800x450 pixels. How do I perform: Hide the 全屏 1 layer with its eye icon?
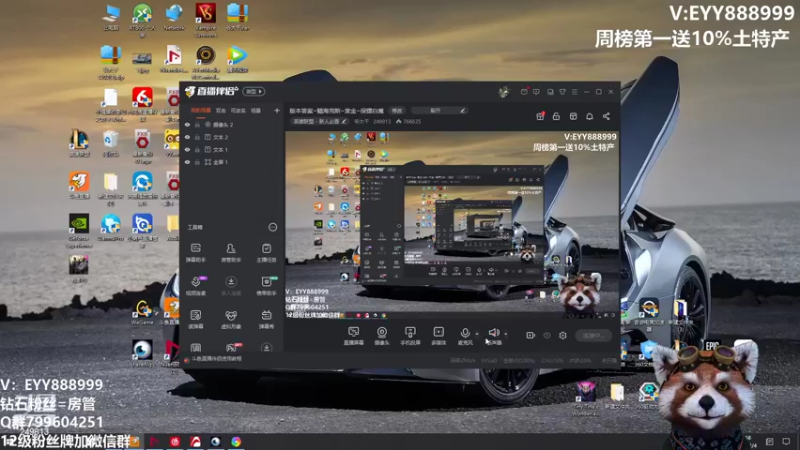187,162
